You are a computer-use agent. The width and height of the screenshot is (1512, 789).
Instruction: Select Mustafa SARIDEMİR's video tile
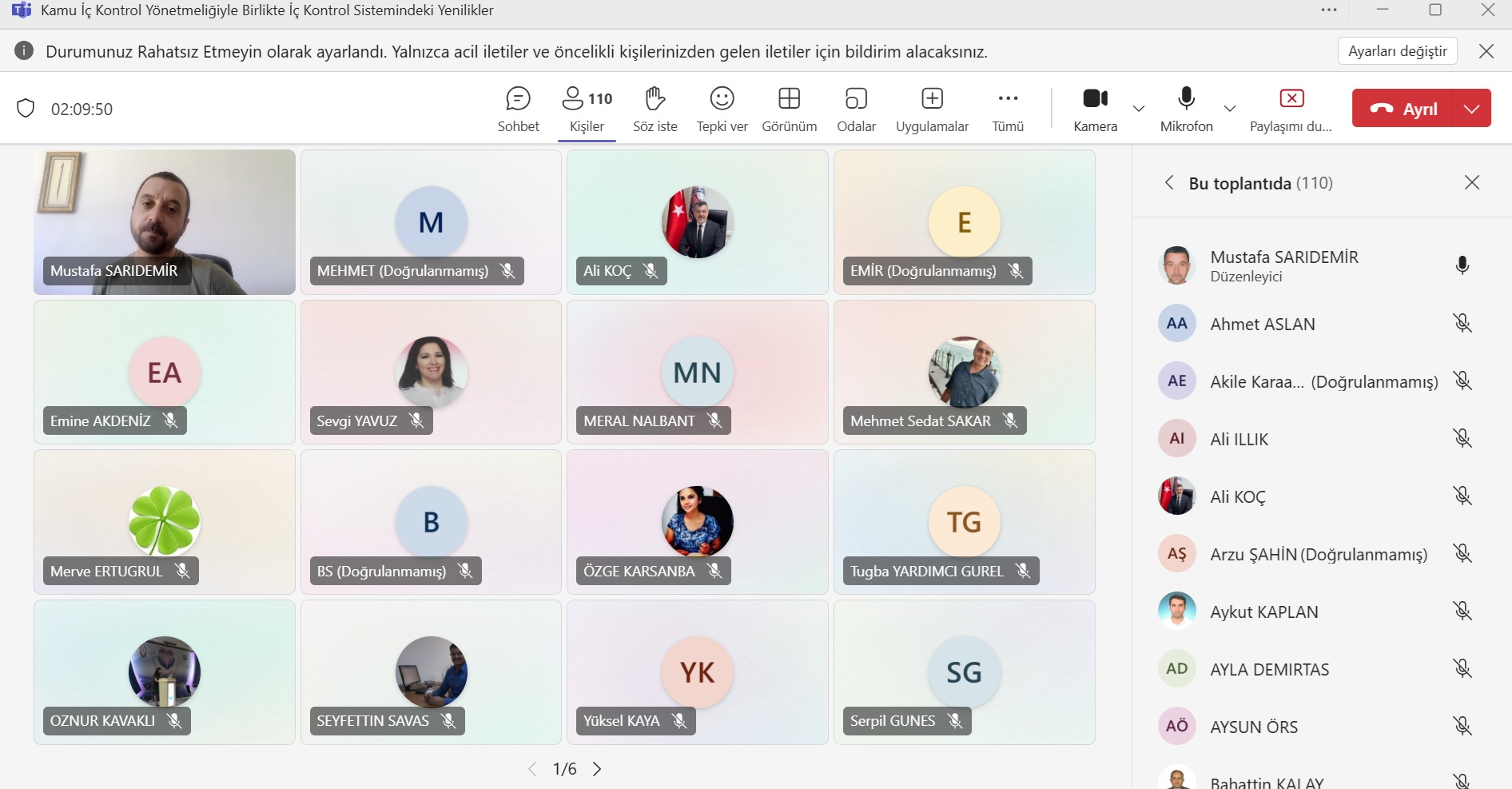pyautogui.click(x=165, y=222)
